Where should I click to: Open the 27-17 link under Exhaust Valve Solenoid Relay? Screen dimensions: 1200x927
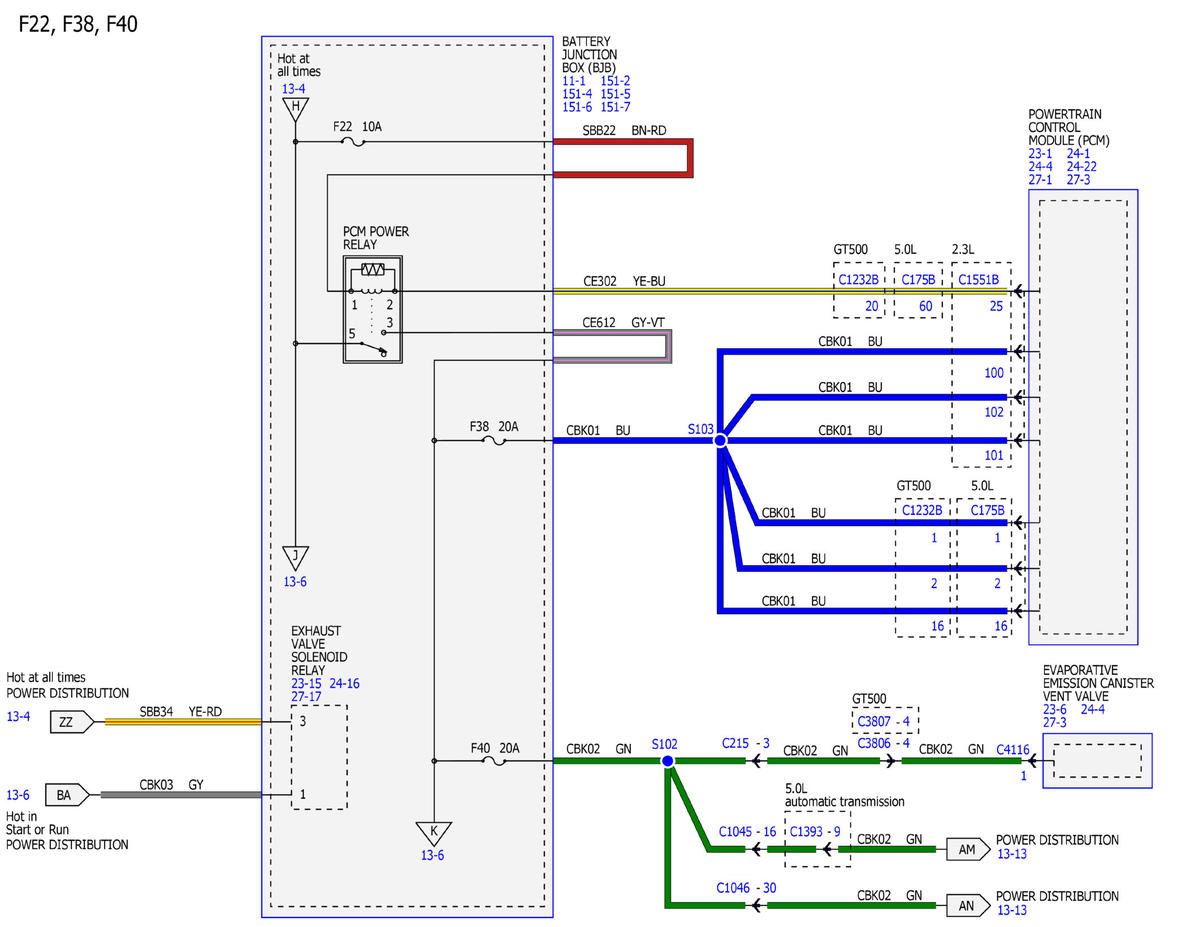(x=306, y=696)
